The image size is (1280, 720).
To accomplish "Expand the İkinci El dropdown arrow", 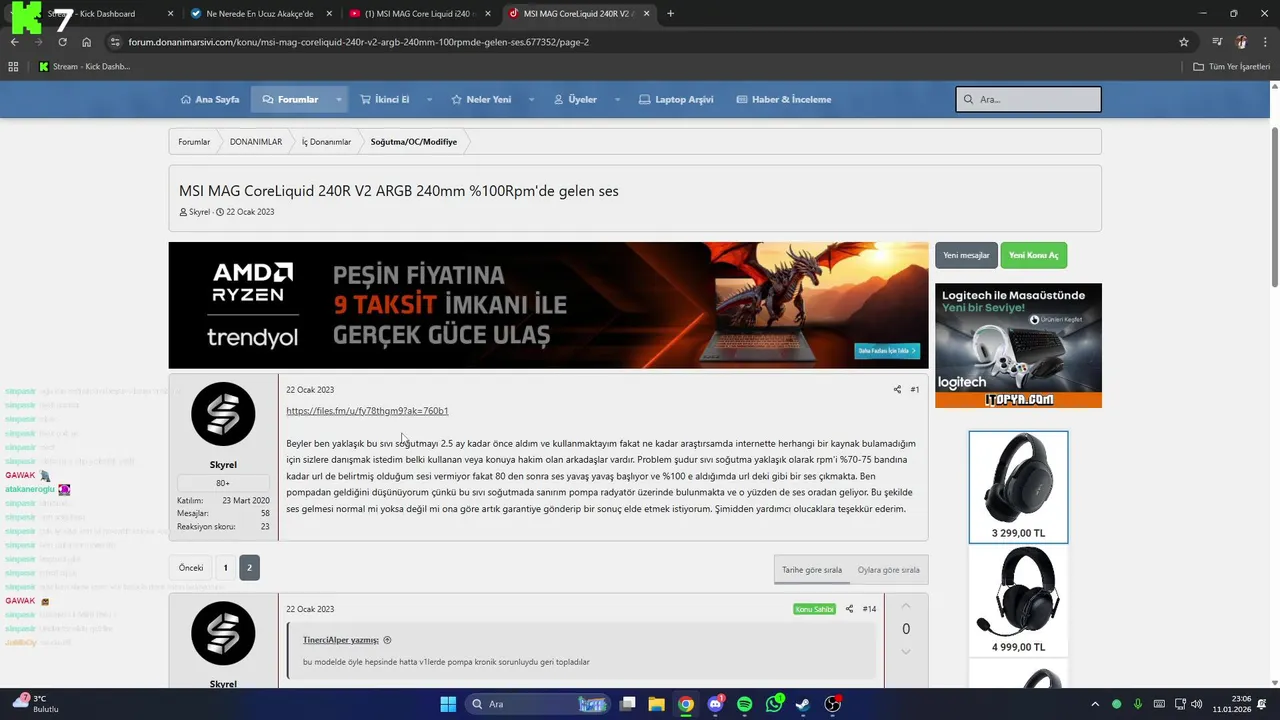I will coord(429,100).
